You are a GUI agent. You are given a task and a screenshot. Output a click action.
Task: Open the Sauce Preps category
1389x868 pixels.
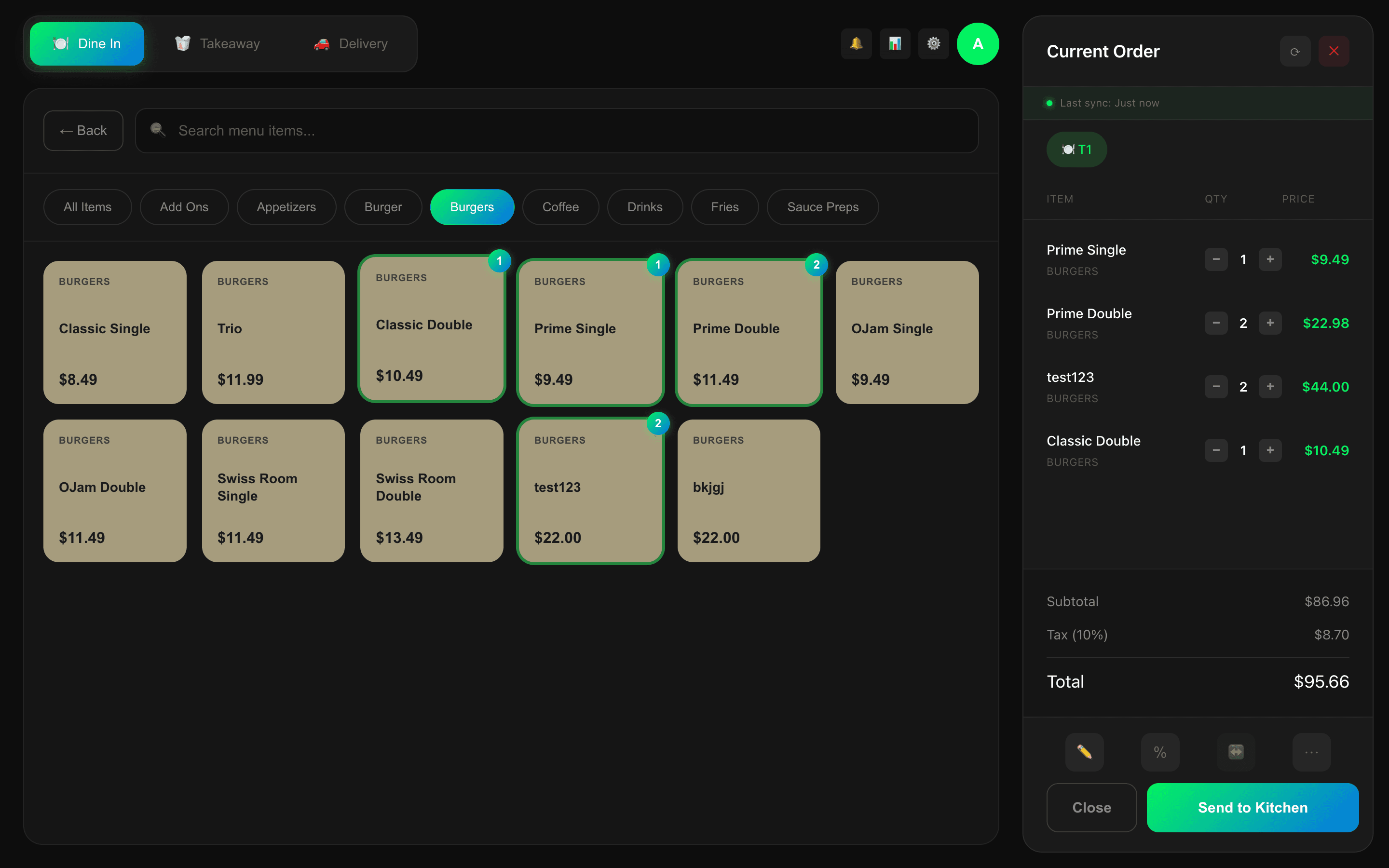point(822,207)
